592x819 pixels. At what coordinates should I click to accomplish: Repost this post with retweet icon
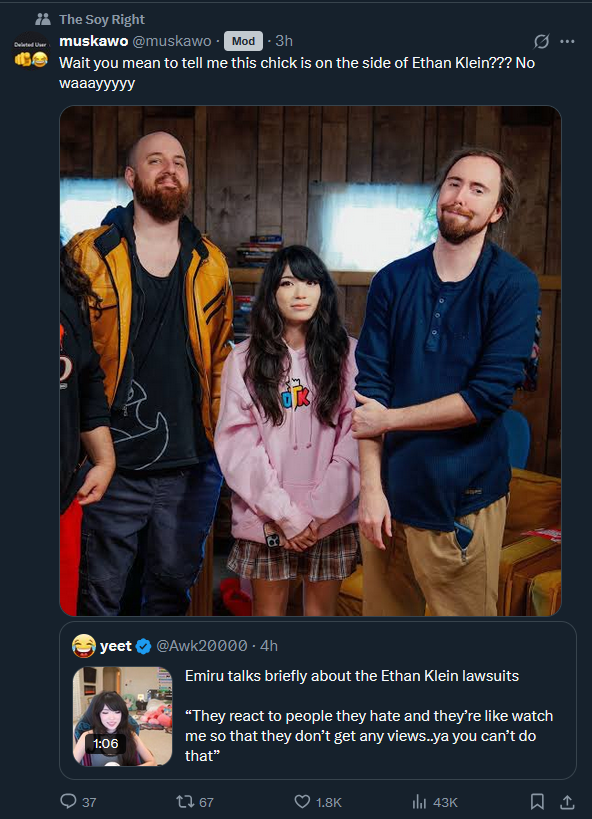185,801
